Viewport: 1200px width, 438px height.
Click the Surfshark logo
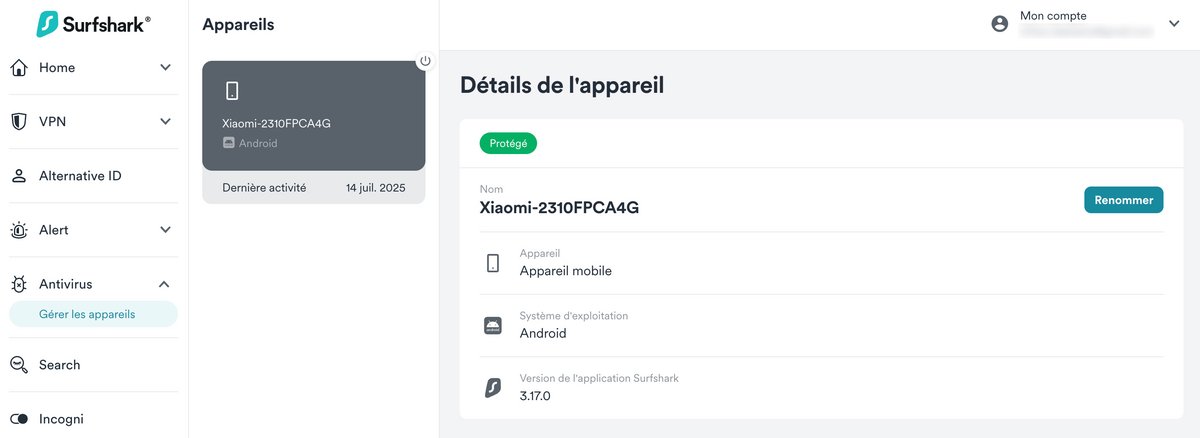(93, 24)
